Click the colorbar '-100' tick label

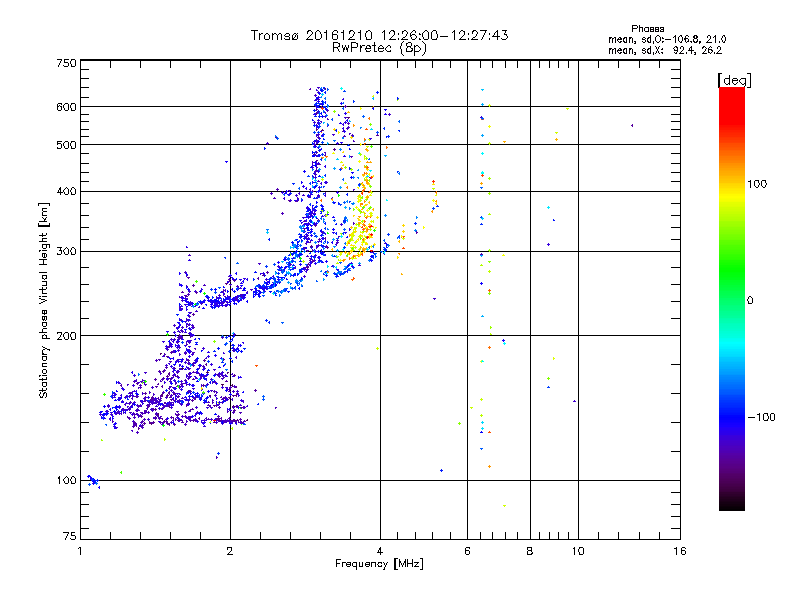[x=762, y=417]
